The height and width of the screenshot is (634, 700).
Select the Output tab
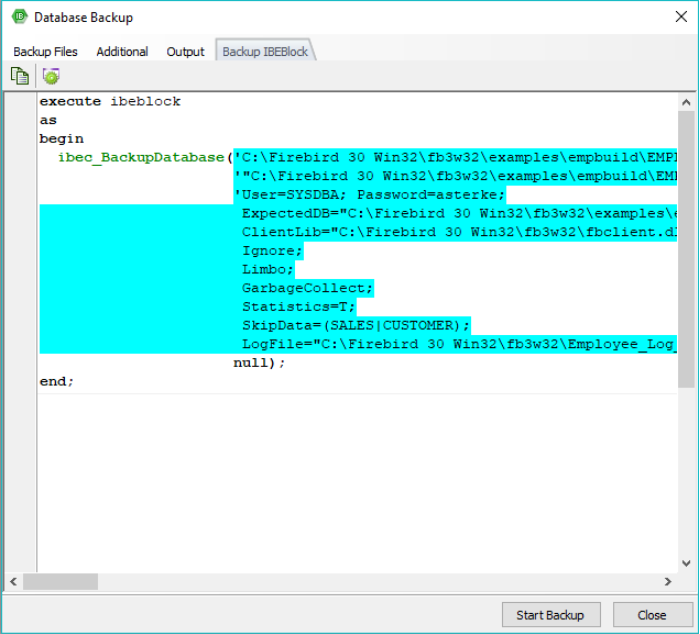pos(185,51)
